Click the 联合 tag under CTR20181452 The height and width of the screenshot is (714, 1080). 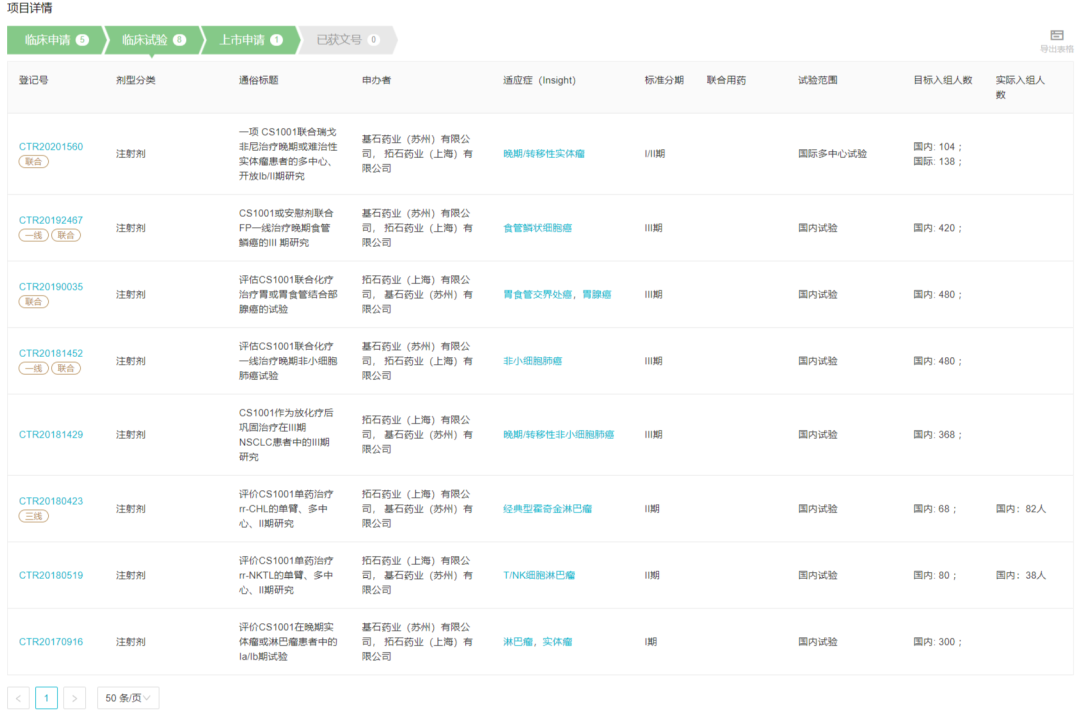(x=66, y=368)
